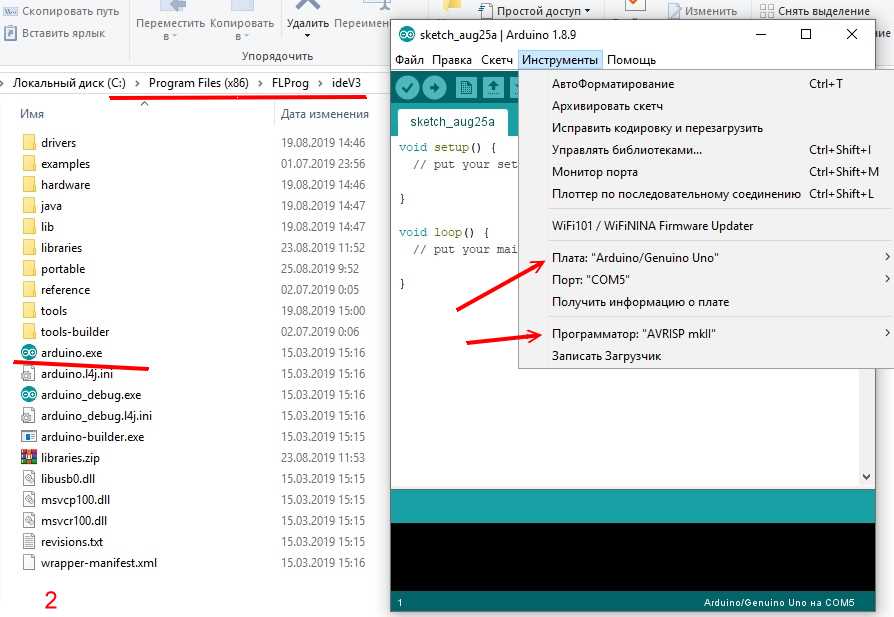This screenshot has width=894, height=617.
Task: Click status text Arduino/Genuino Uno на COM5
Action: tap(779, 603)
